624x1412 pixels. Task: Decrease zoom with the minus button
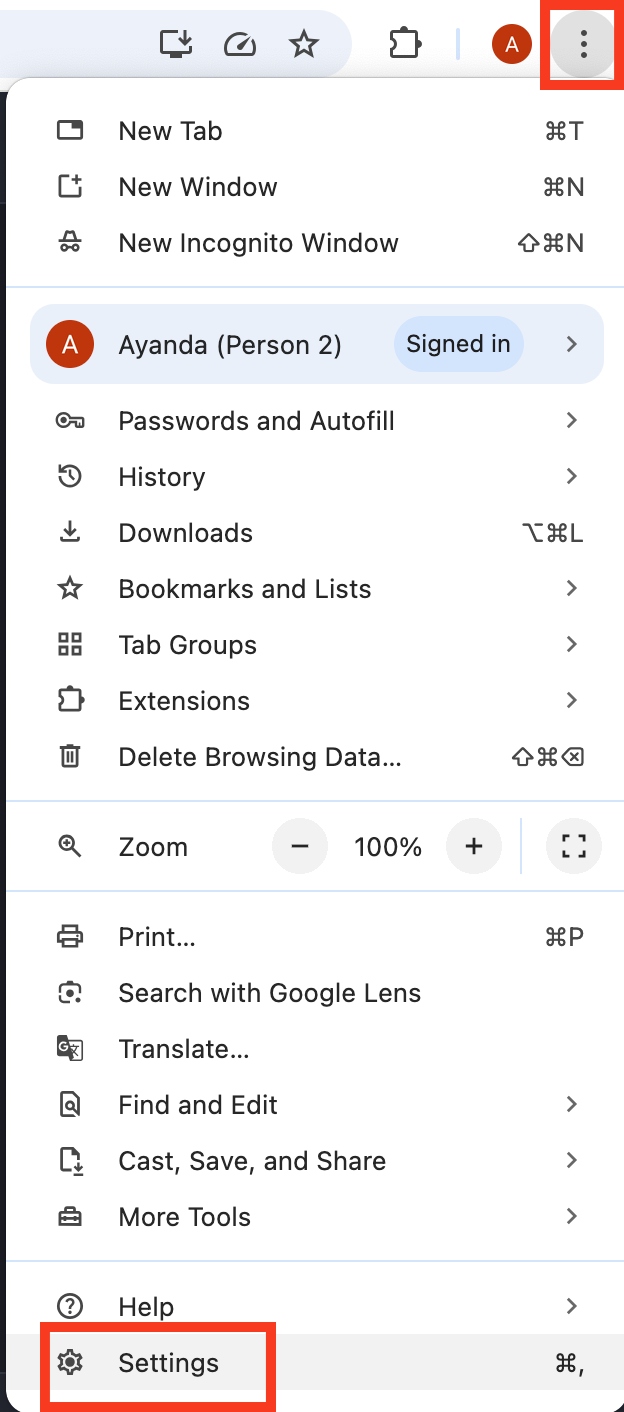[300, 846]
